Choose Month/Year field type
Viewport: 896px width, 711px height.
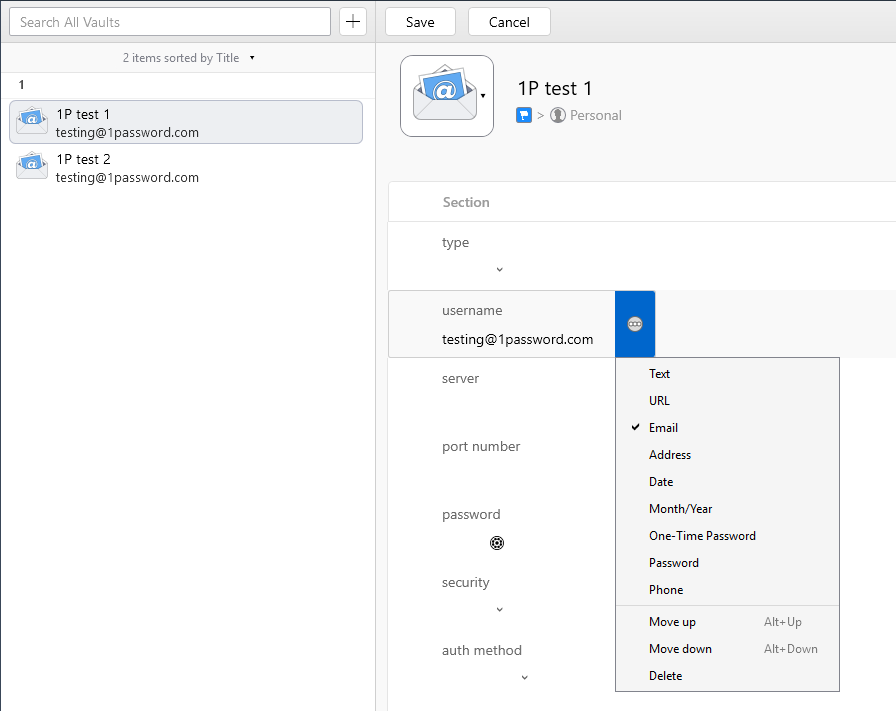point(727,509)
